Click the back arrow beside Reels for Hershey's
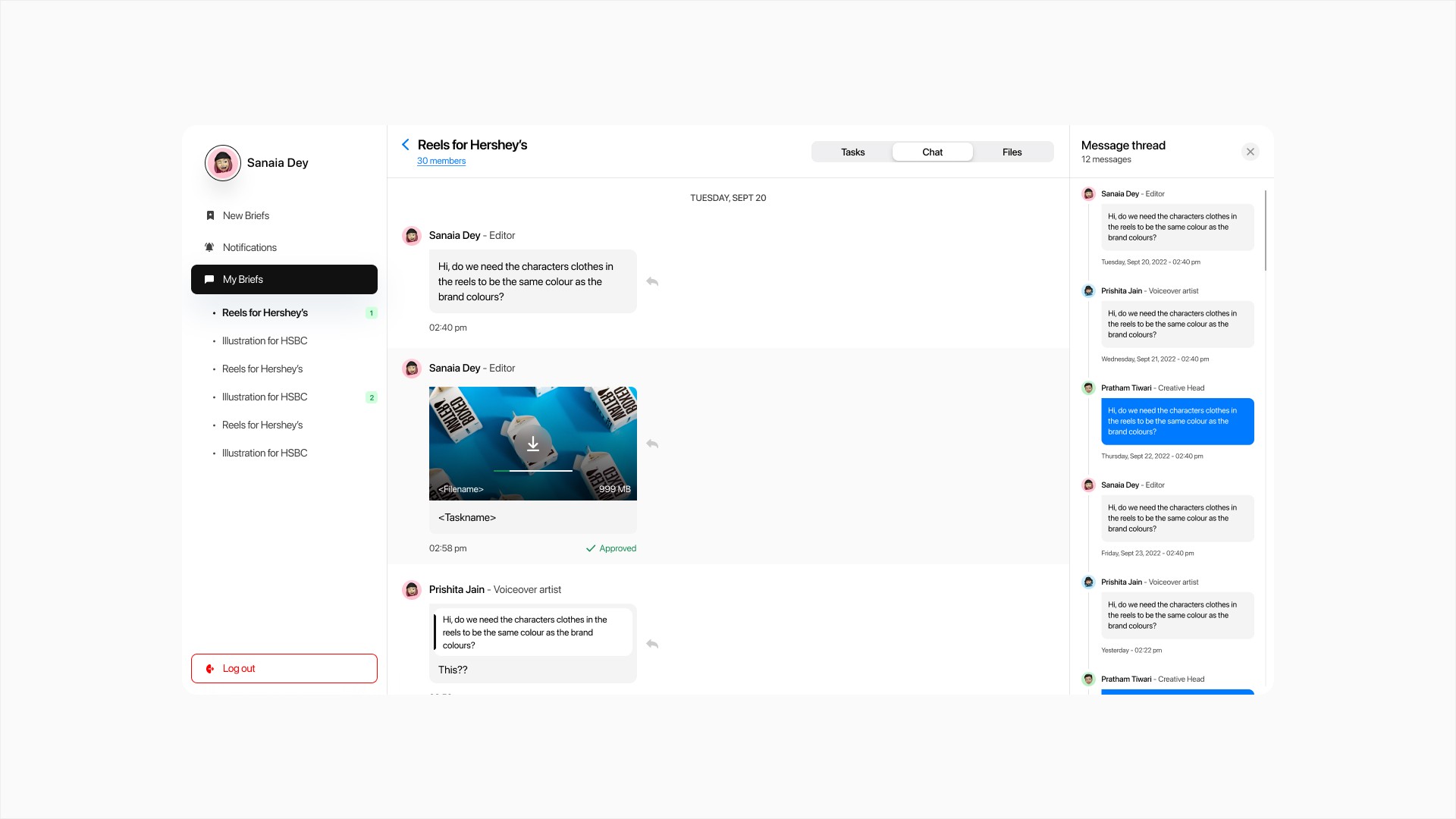This screenshot has width=1456, height=819. 406,145
